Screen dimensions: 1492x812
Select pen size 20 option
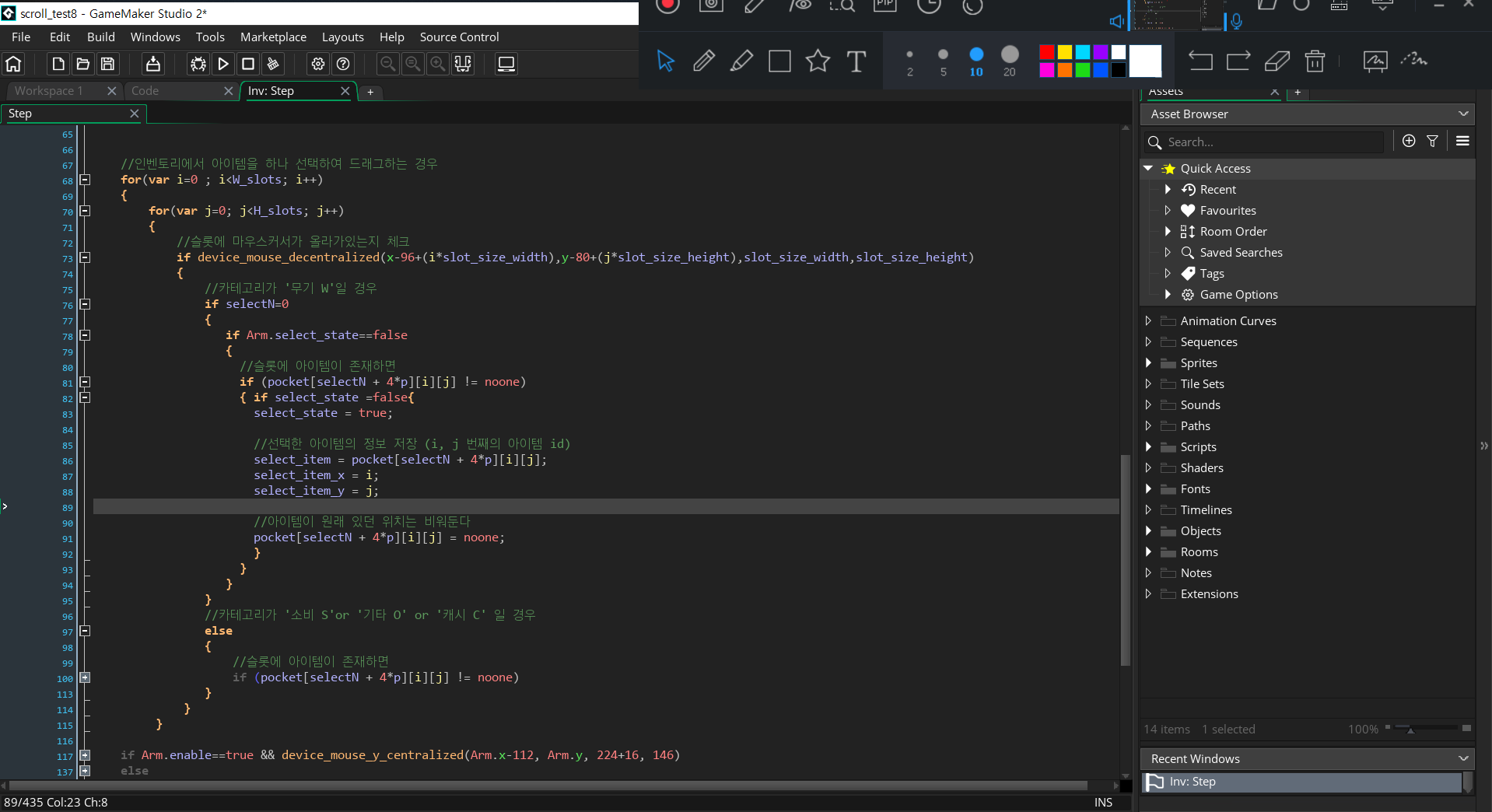point(1010,61)
